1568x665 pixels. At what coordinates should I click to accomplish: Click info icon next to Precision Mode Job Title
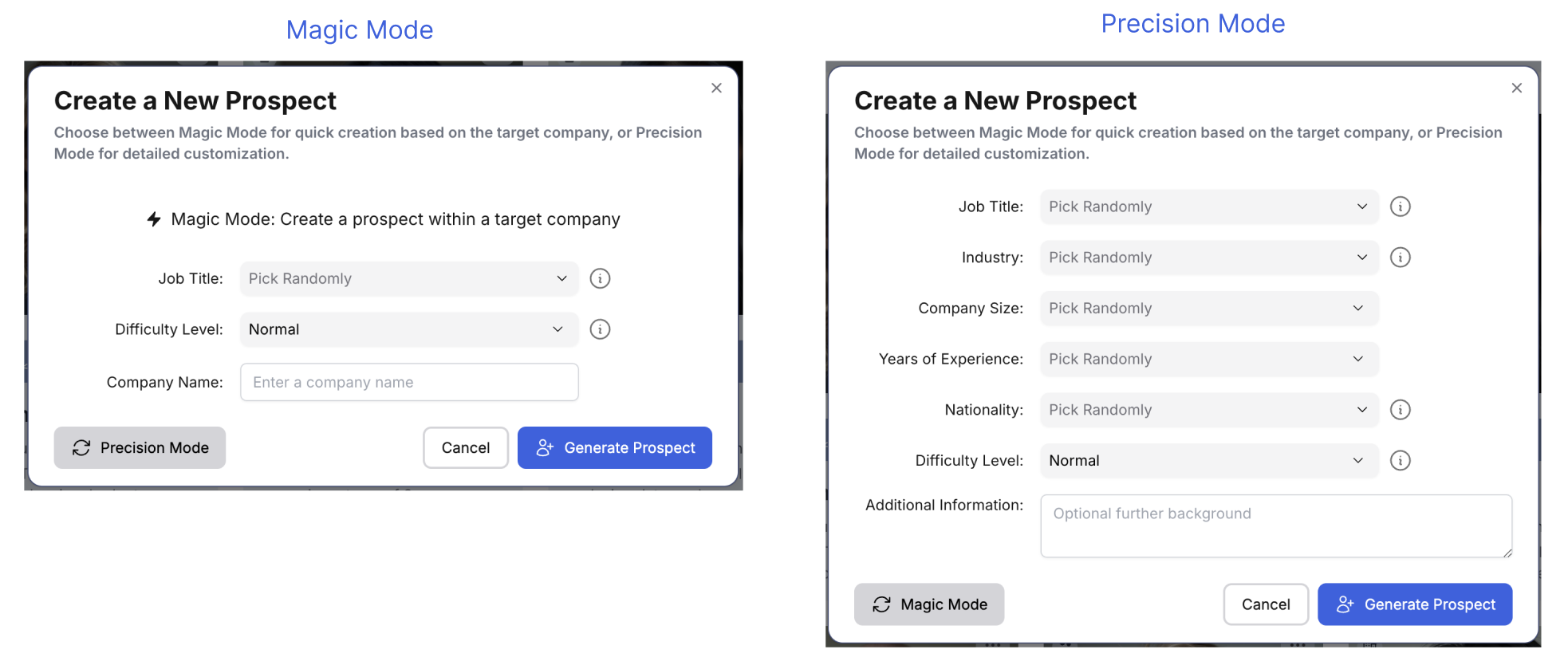(1400, 207)
